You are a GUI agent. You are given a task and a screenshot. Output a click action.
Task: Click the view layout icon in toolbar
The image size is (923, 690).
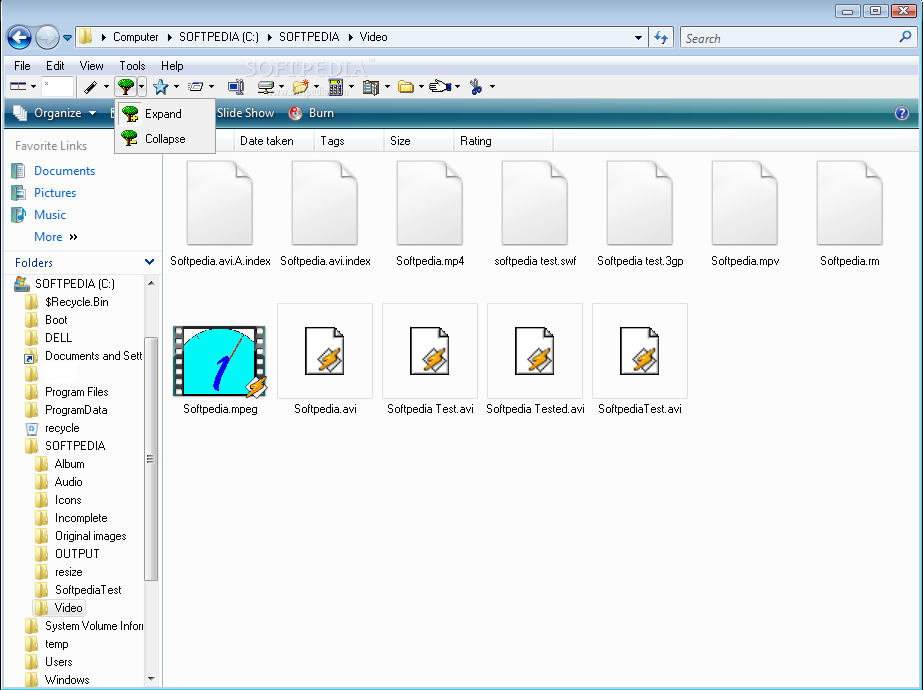pyautogui.click(x=18, y=87)
